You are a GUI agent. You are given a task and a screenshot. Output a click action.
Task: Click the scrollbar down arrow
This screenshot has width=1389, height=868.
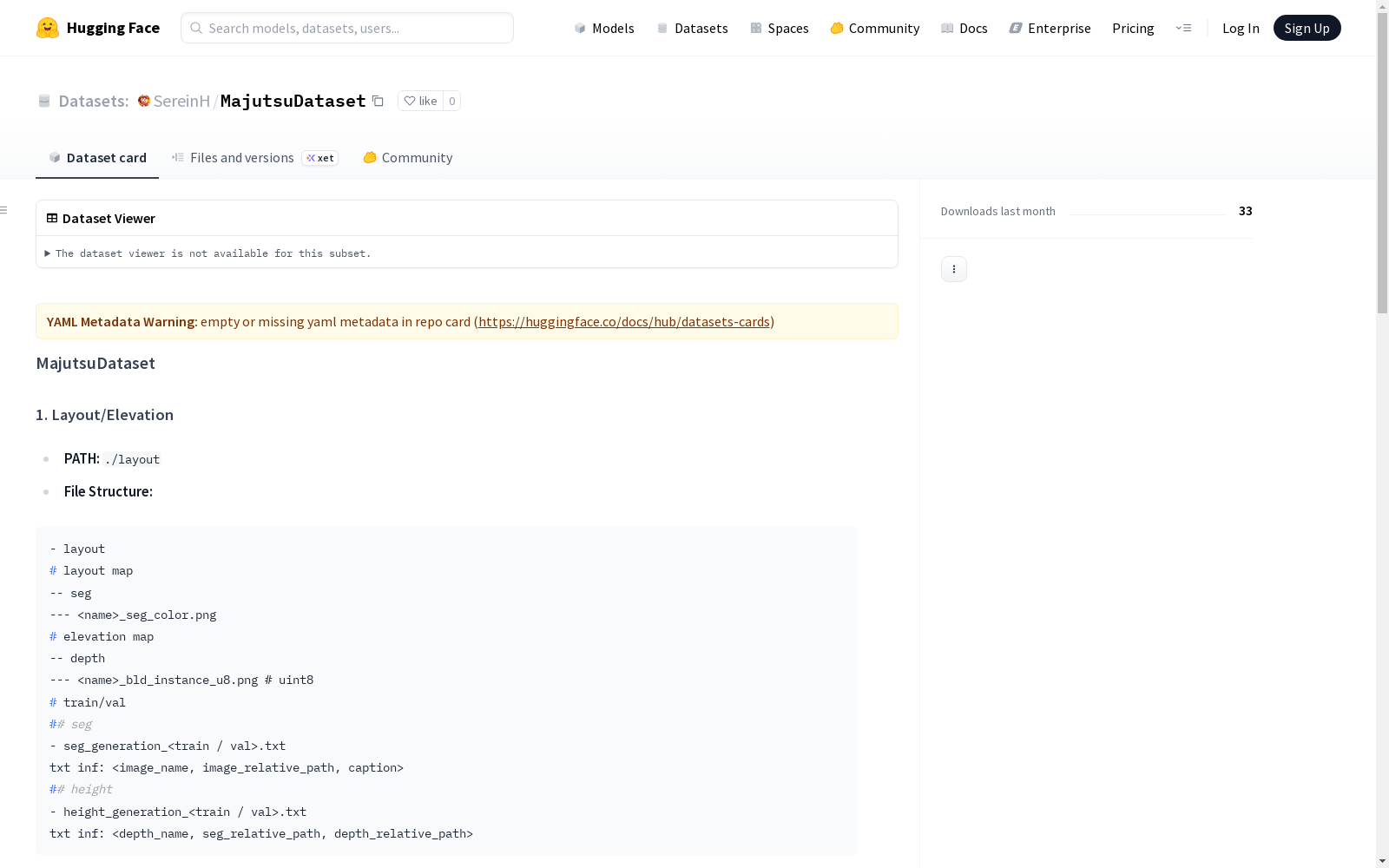point(1382,861)
